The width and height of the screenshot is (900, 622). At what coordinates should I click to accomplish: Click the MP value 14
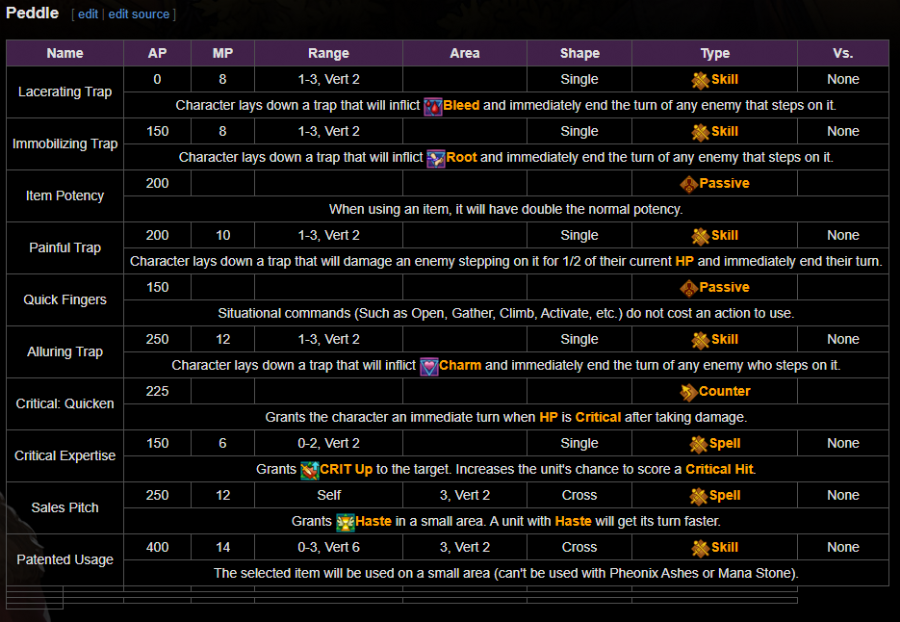(x=223, y=547)
